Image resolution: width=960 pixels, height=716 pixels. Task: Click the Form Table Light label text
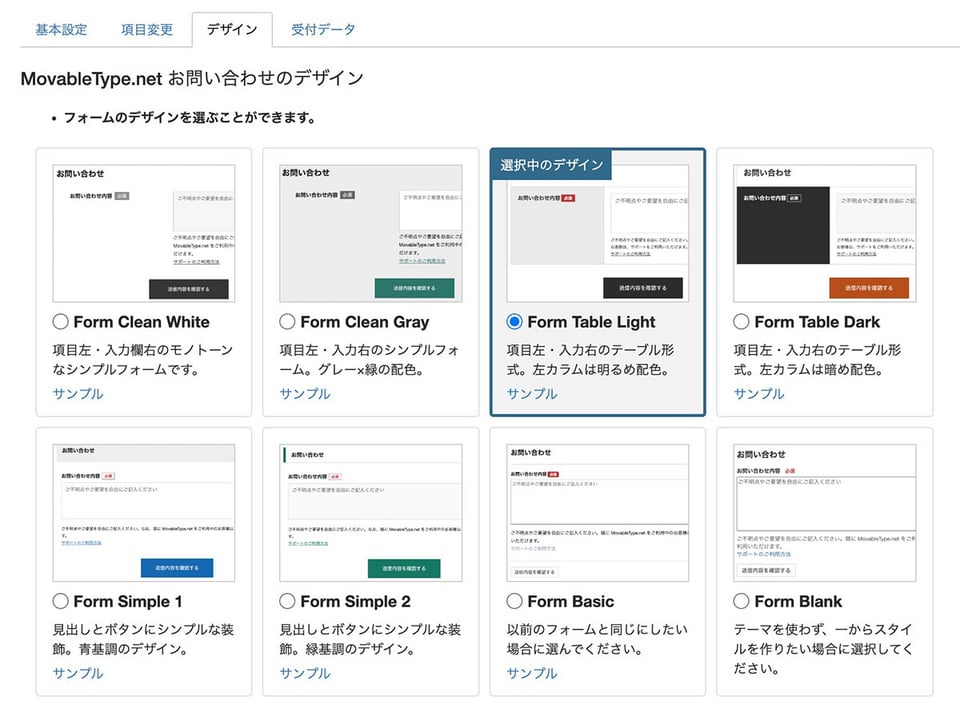click(591, 322)
